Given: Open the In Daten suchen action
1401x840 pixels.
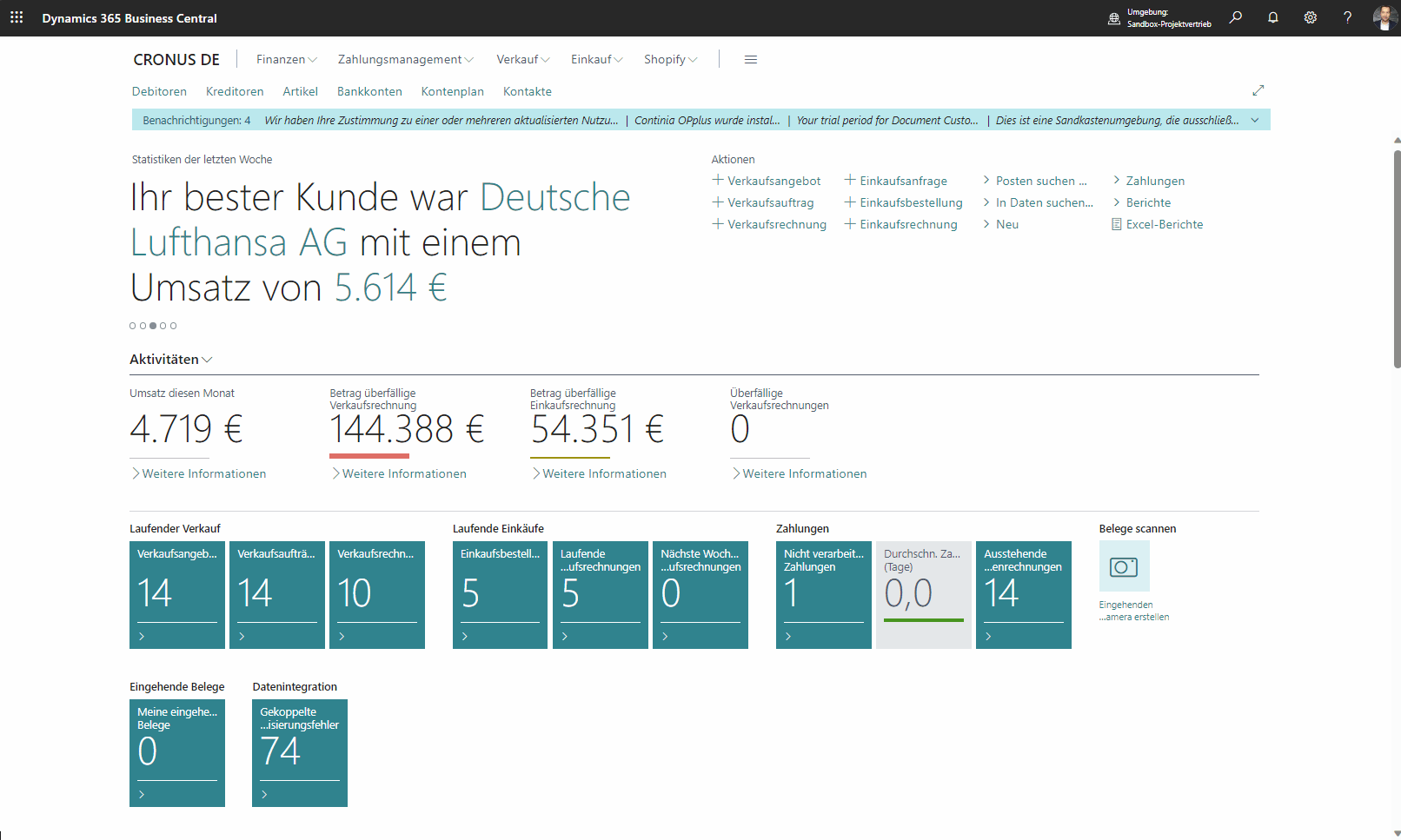Looking at the screenshot, I should [x=1038, y=202].
